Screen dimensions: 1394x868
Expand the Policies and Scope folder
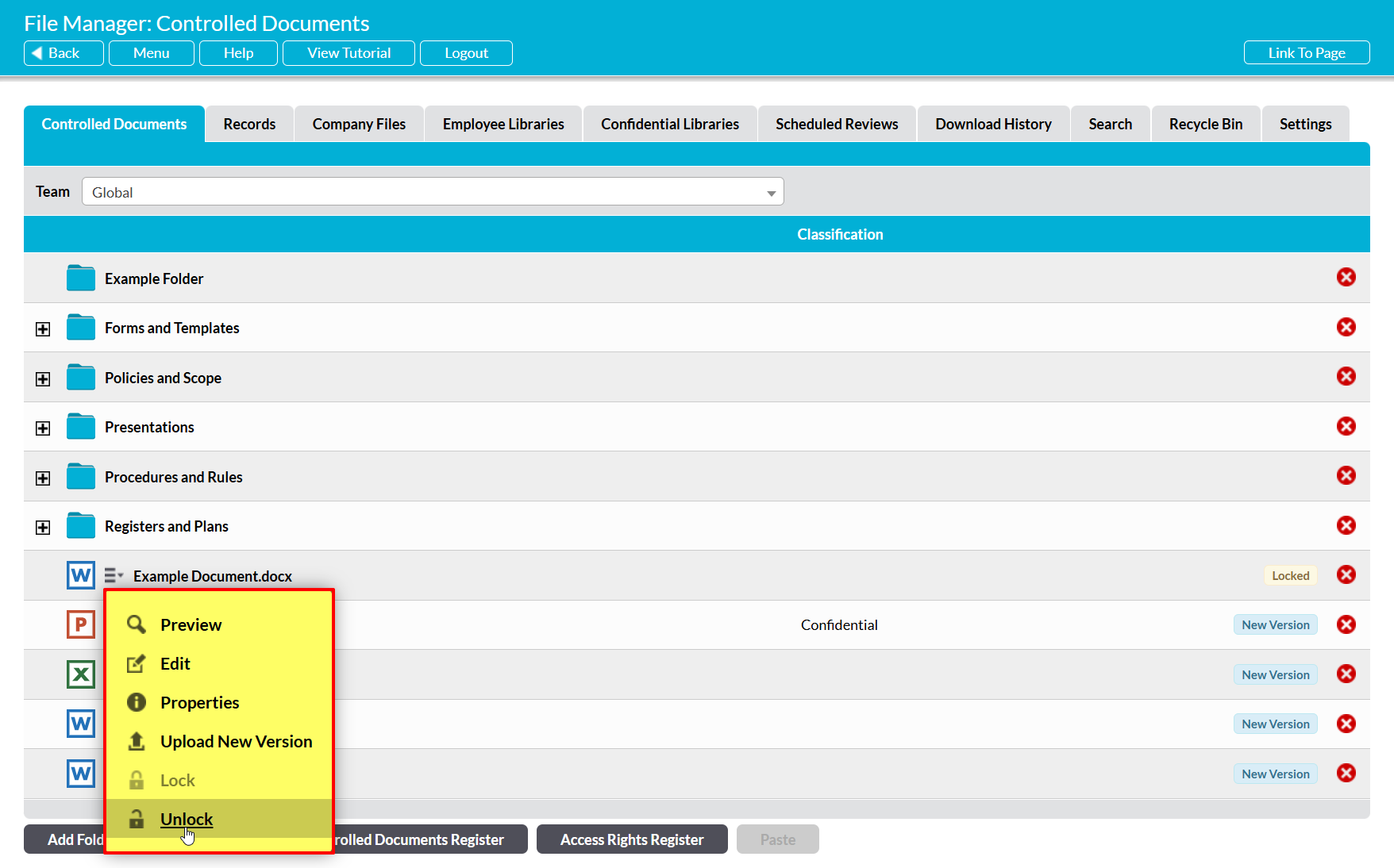[43, 379]
